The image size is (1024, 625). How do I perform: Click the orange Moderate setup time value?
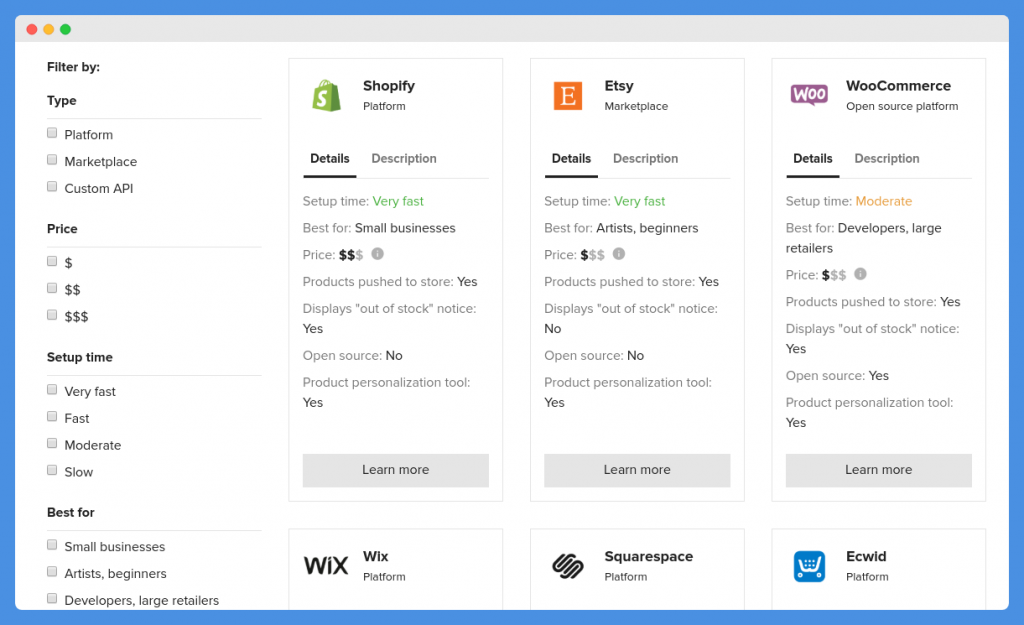(884, 201)
